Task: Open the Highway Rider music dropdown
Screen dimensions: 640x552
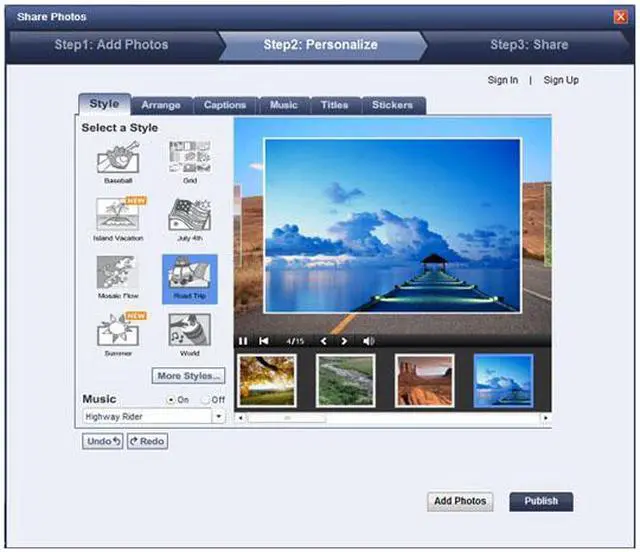Action: [218, 416]
